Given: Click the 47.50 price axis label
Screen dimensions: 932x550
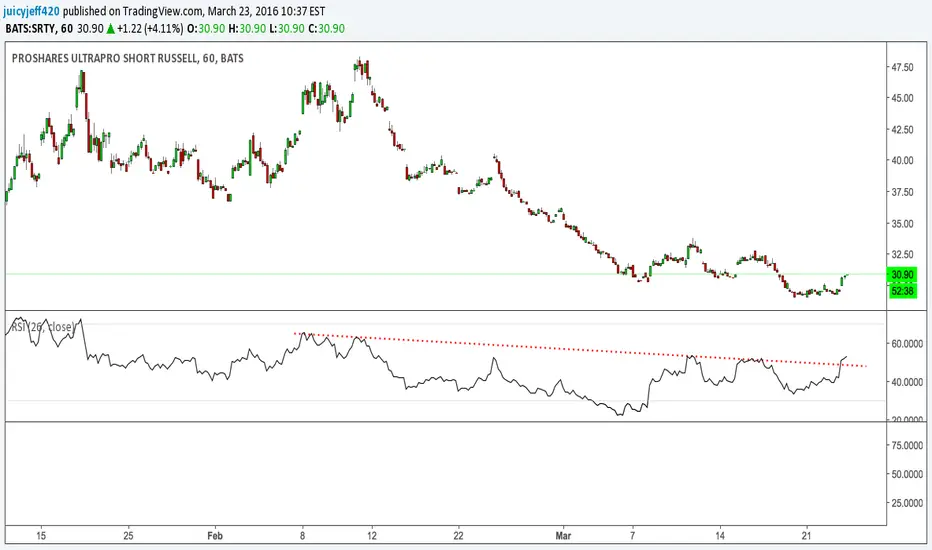Looking at the screenshot, I should (x=902, y=68).
